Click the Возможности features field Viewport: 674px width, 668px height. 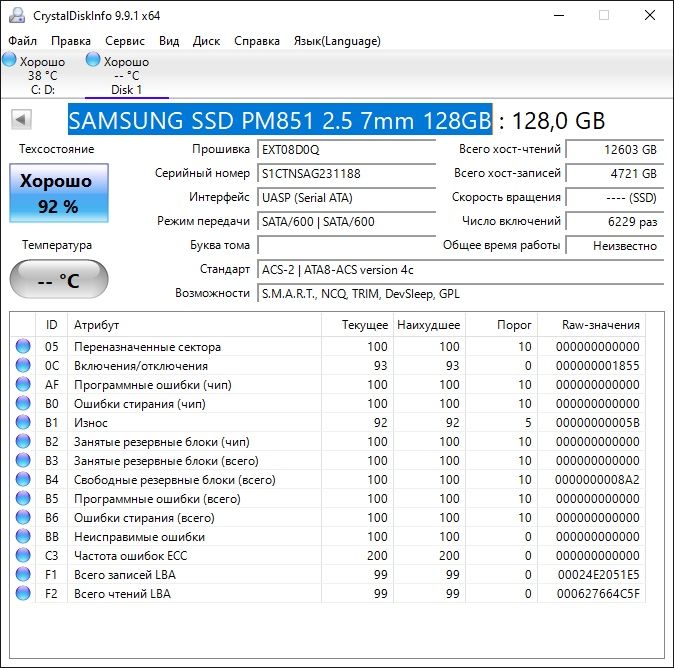tap(461, 294)
